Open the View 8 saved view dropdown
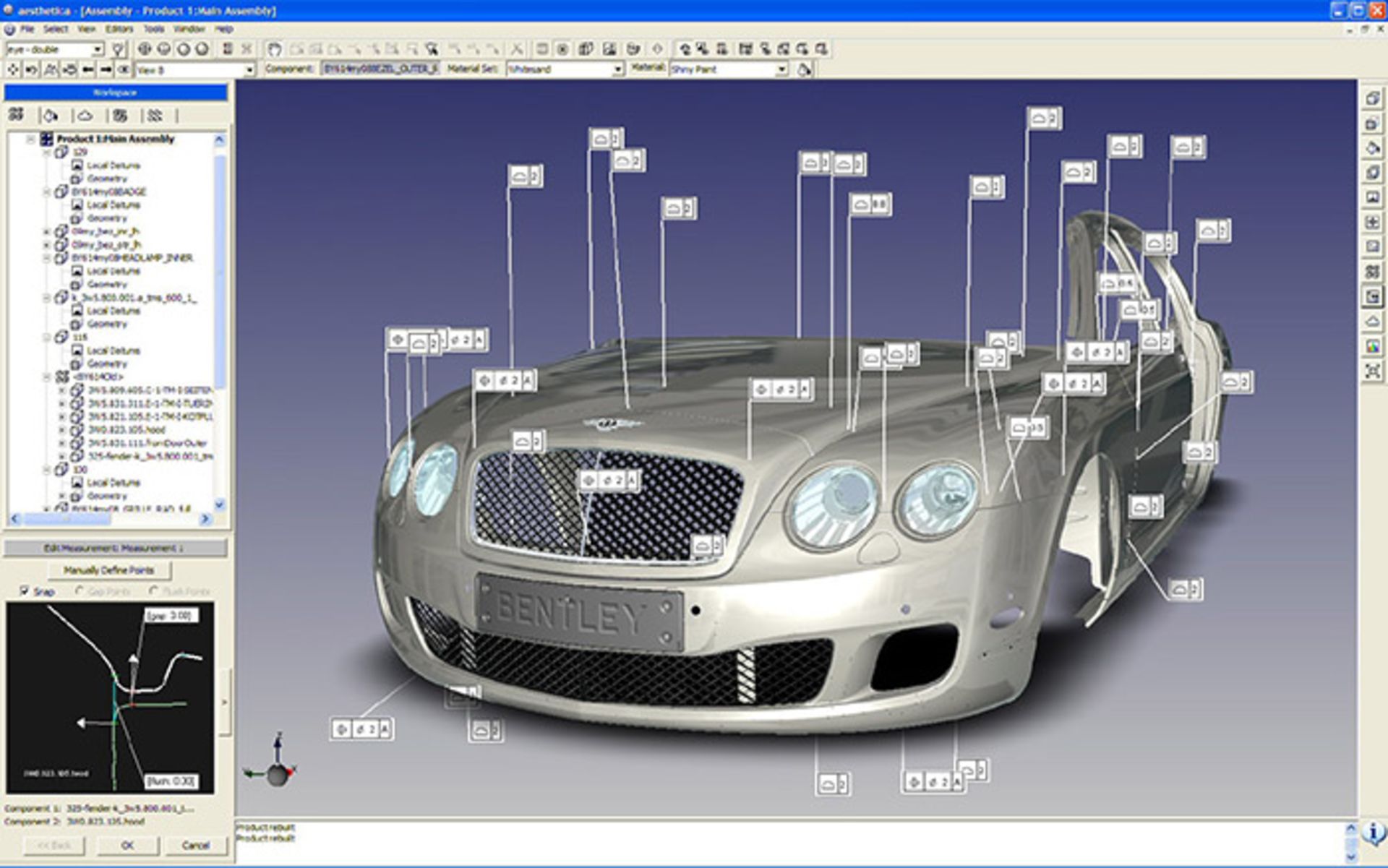 (195, 70)
